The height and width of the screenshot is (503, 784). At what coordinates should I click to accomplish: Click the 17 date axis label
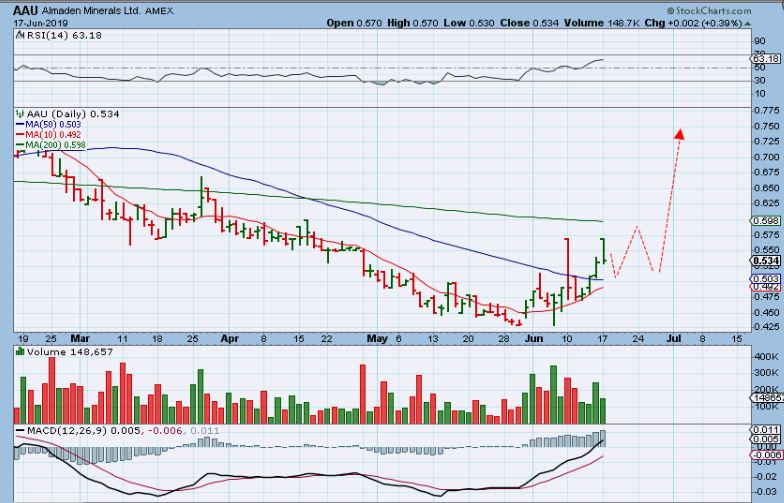(x=602, y=339)
